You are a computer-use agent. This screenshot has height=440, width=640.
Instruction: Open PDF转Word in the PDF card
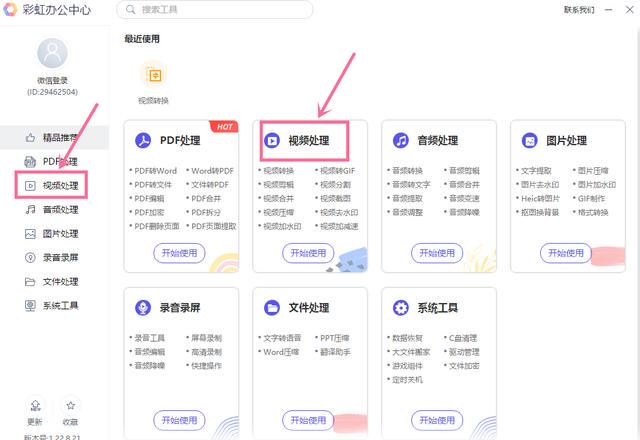tap(156, 171)
